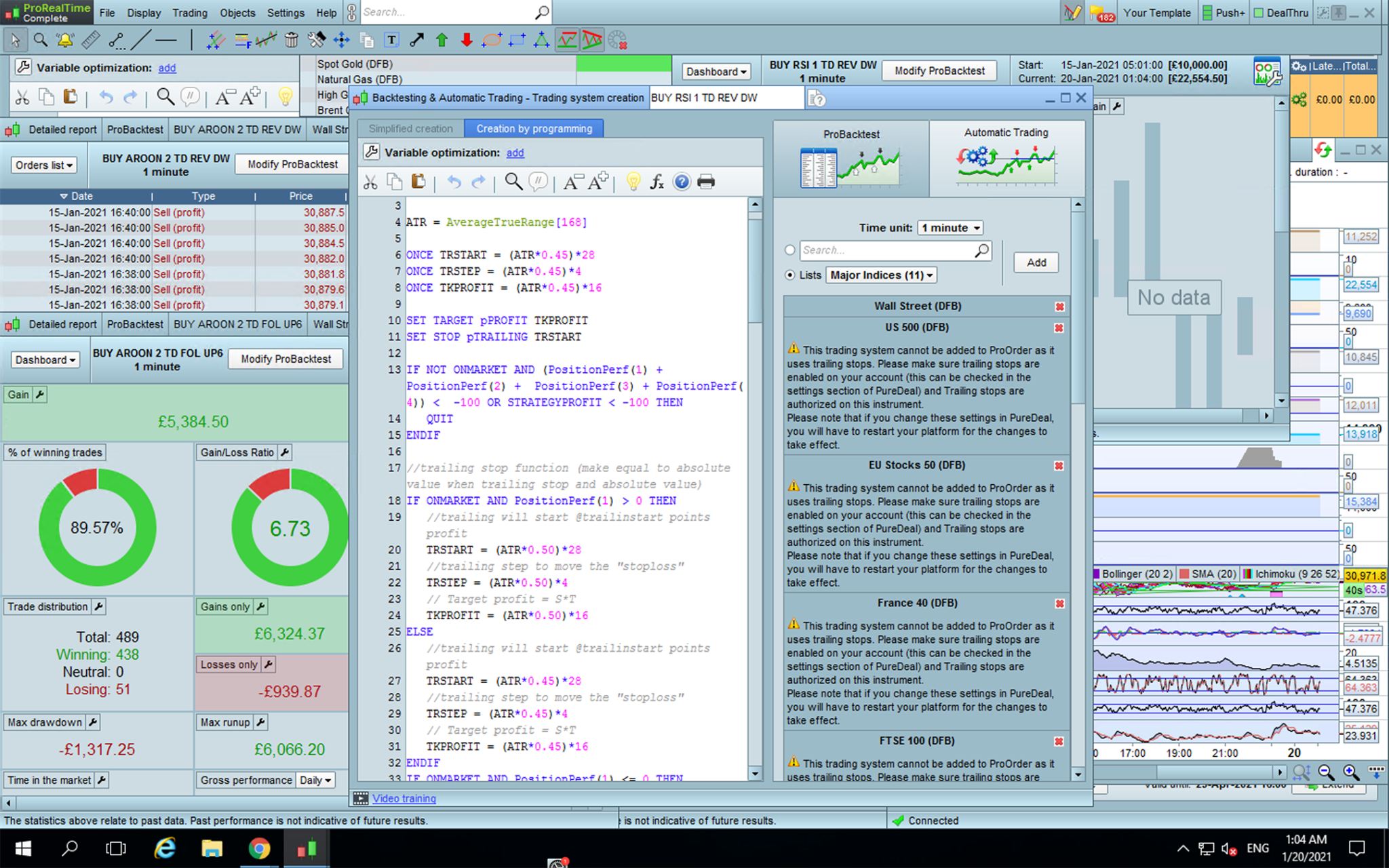Open the Time unit 1 minute dropdown
The height and width of the screenshot is (868, 1389).
(950, 228)
